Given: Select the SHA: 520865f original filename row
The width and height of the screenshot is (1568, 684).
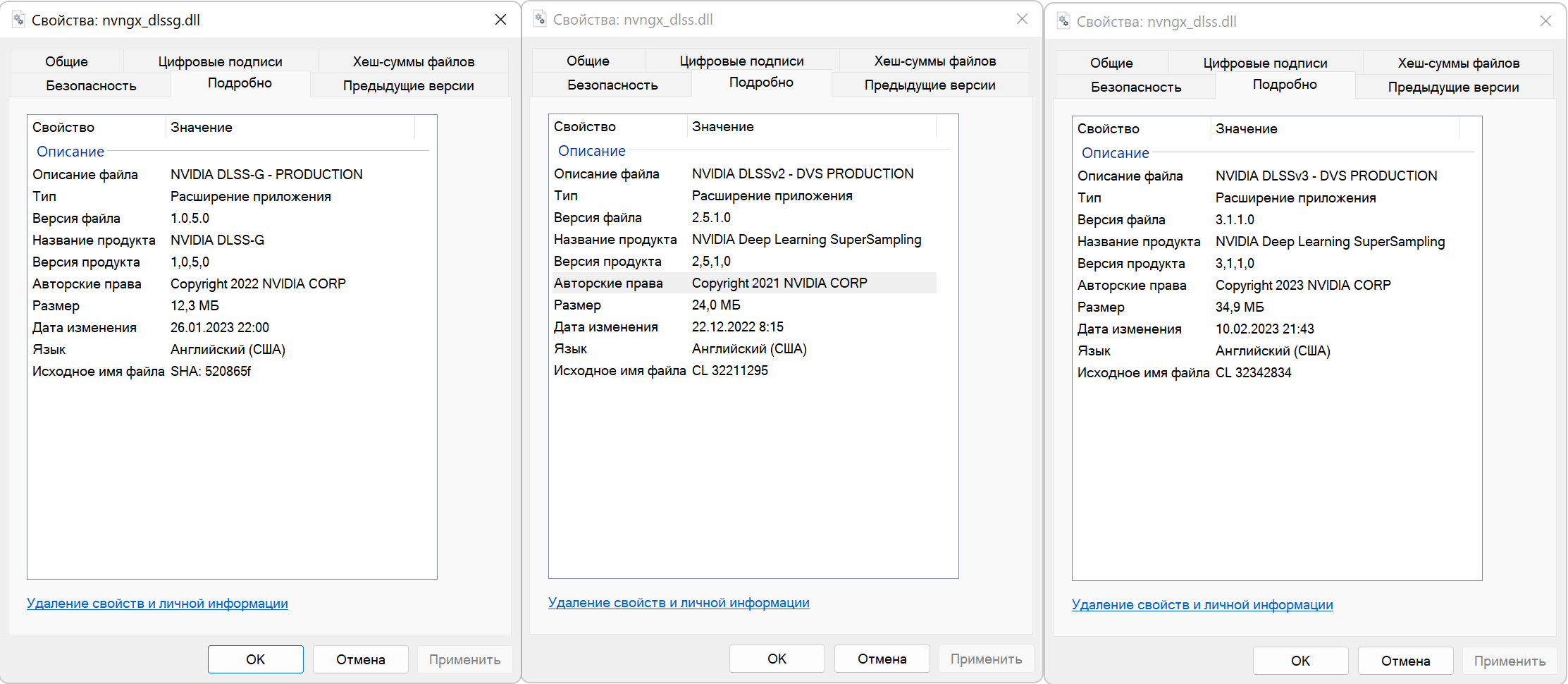Looking at the screenshot, I should [211, 372].
